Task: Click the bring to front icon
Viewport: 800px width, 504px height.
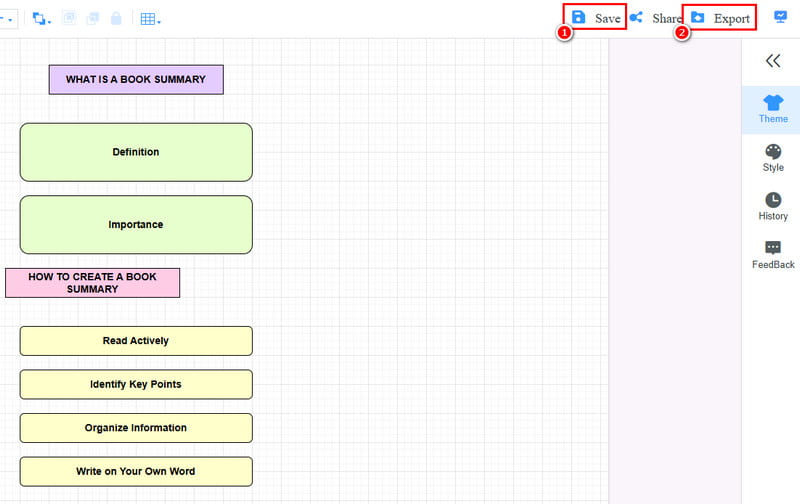Action: (70, 19)
